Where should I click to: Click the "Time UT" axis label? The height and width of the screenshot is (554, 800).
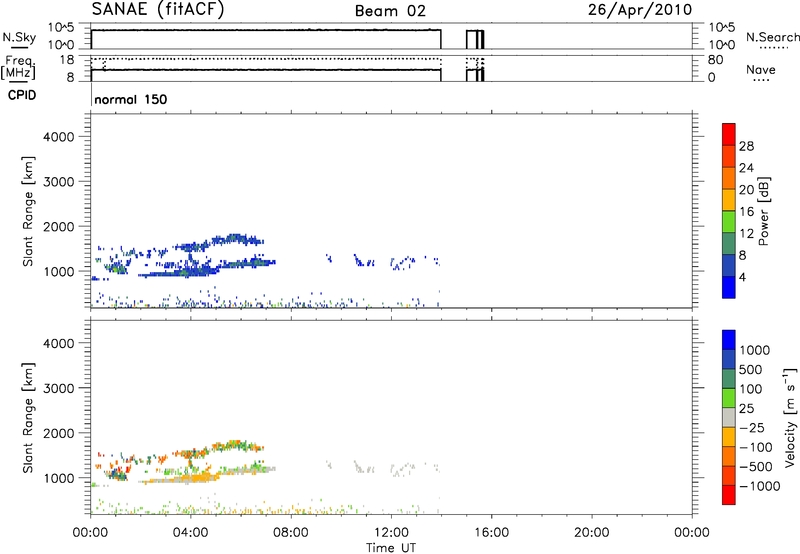pos(391,548)
